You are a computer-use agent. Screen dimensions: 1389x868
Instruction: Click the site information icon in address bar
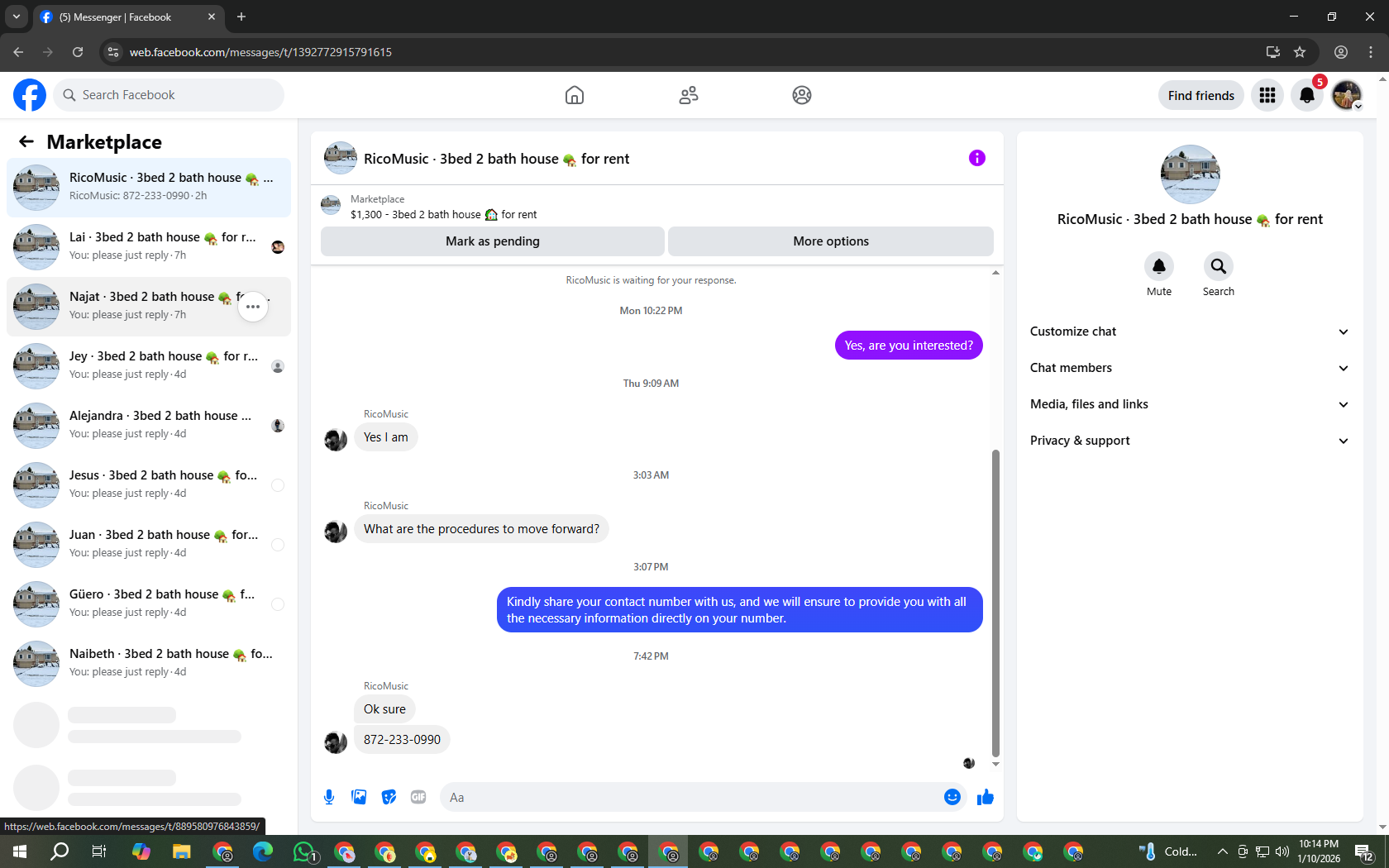tap(113, 52)
